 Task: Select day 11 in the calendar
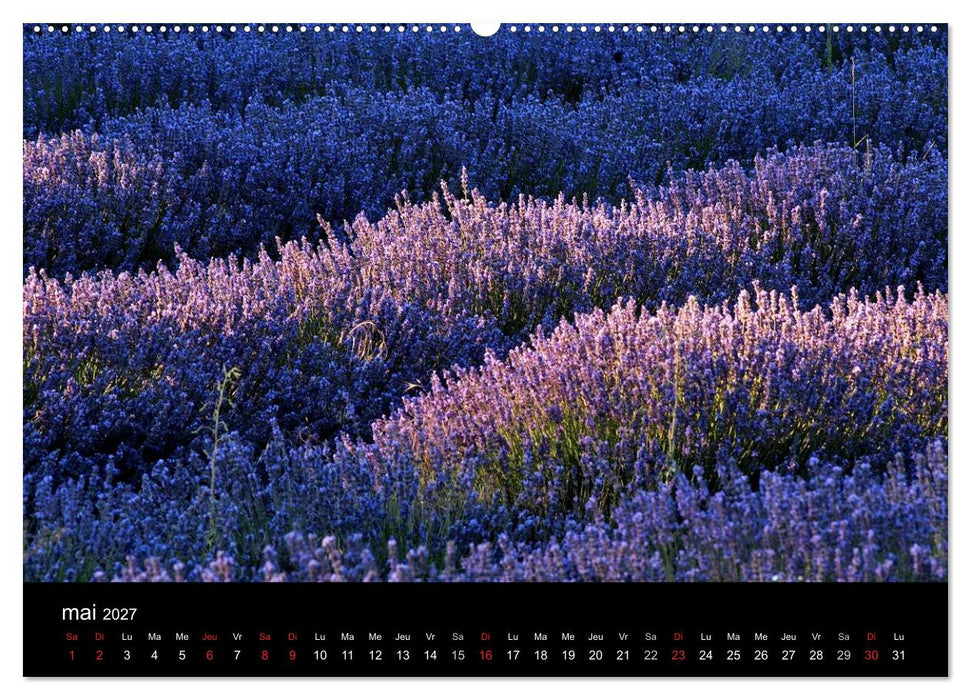347,655
